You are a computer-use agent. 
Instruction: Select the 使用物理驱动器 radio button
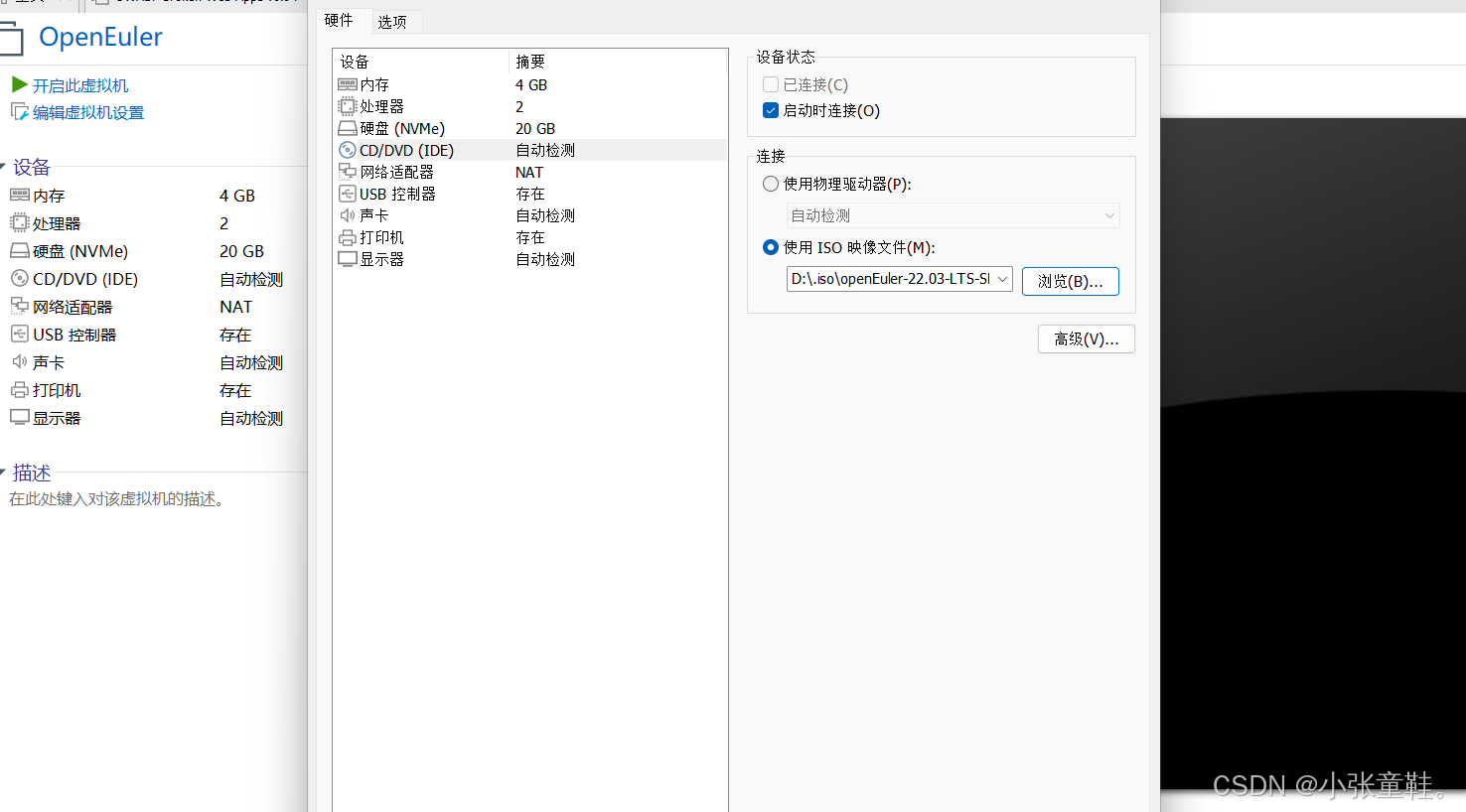pos(770,184)
